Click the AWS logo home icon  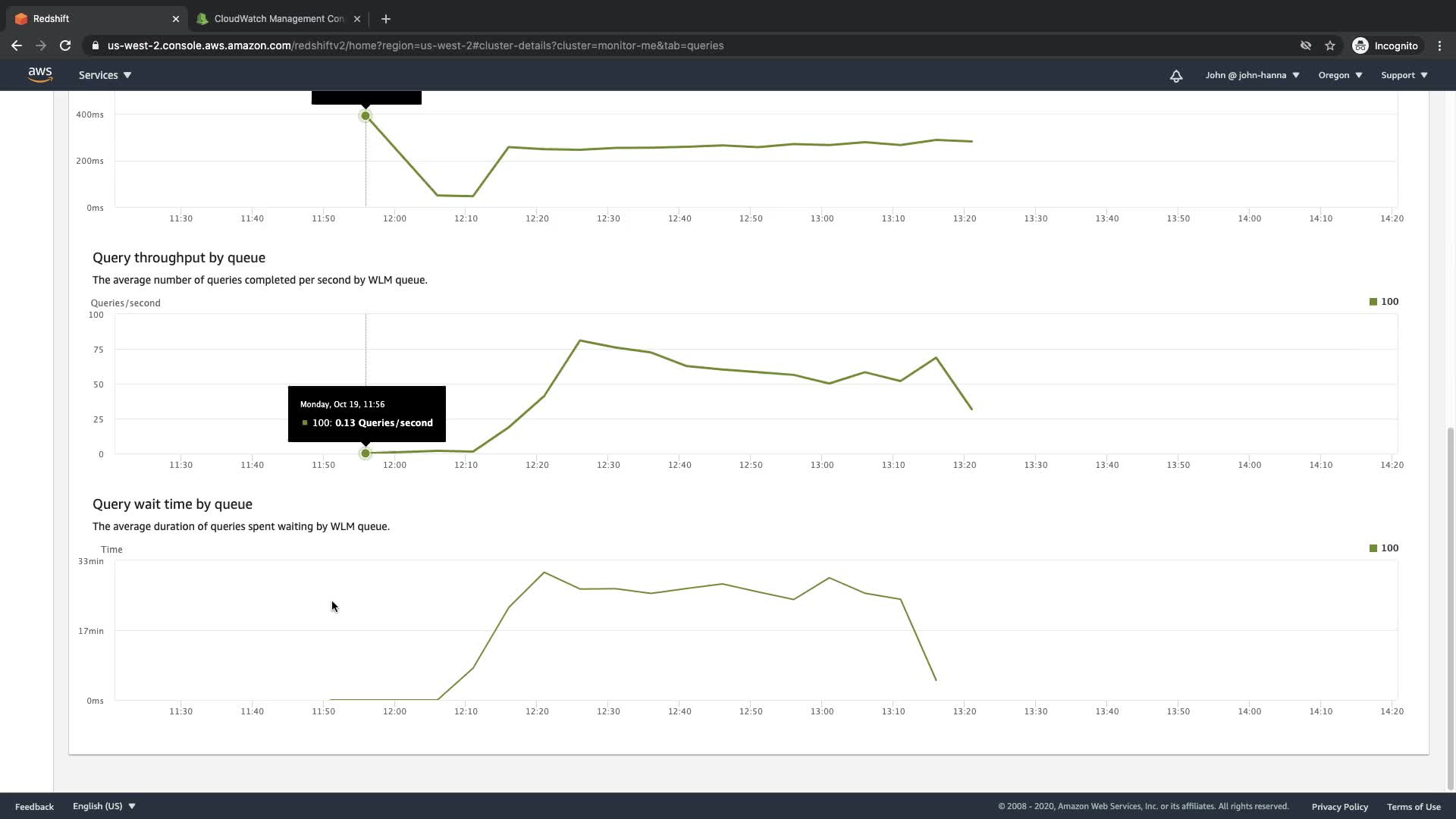(x=39, y=74)
